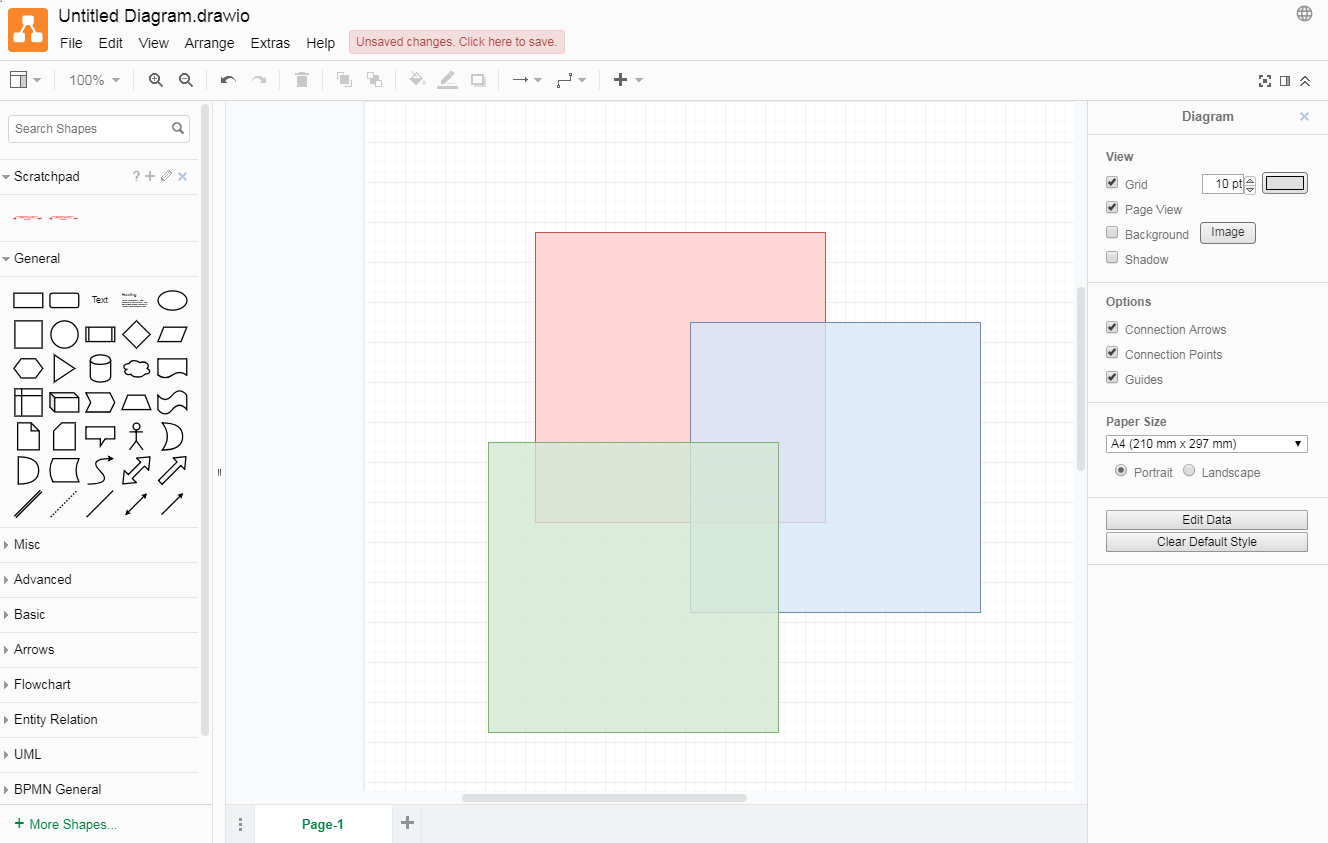Expand the Flowchart shapes section
This screenshot has height=843, width=1328.
coord(44,684)
